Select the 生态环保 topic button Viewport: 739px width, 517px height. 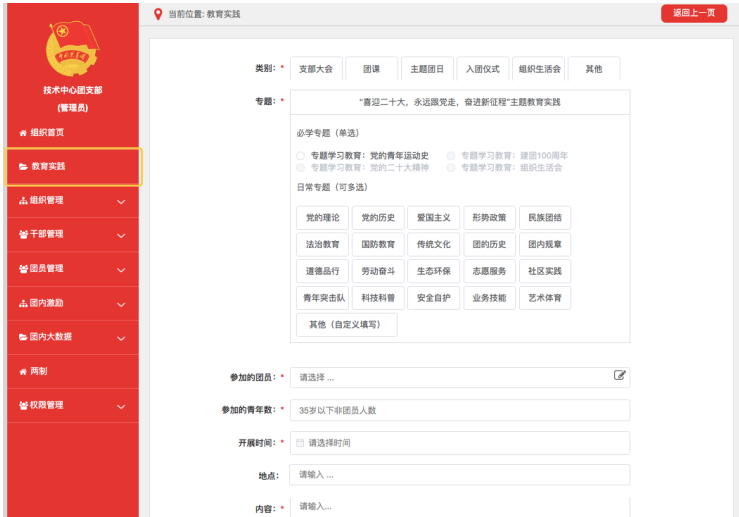[434, 271]
